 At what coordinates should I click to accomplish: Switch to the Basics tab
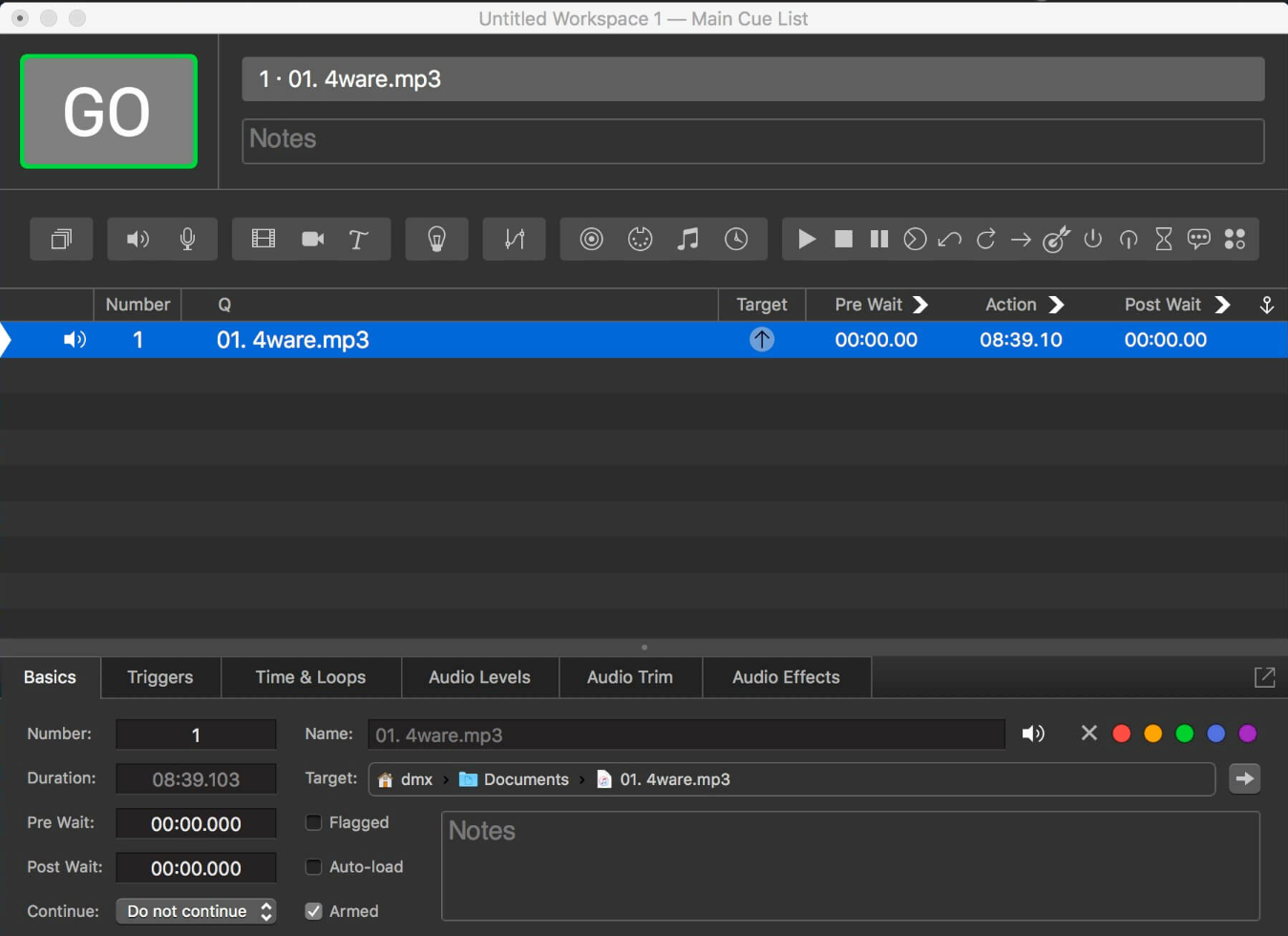coord(50,677)
